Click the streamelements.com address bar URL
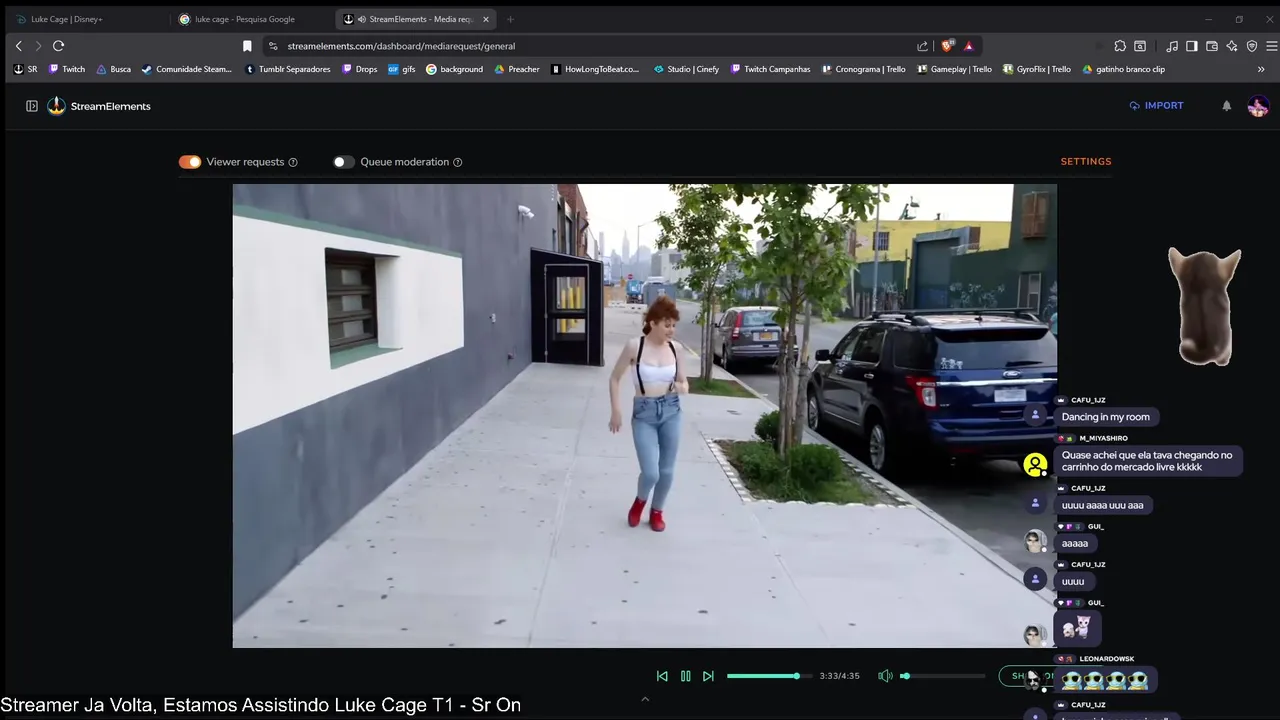This screenshot has height=720, width=1280. (x=401, y=46)
